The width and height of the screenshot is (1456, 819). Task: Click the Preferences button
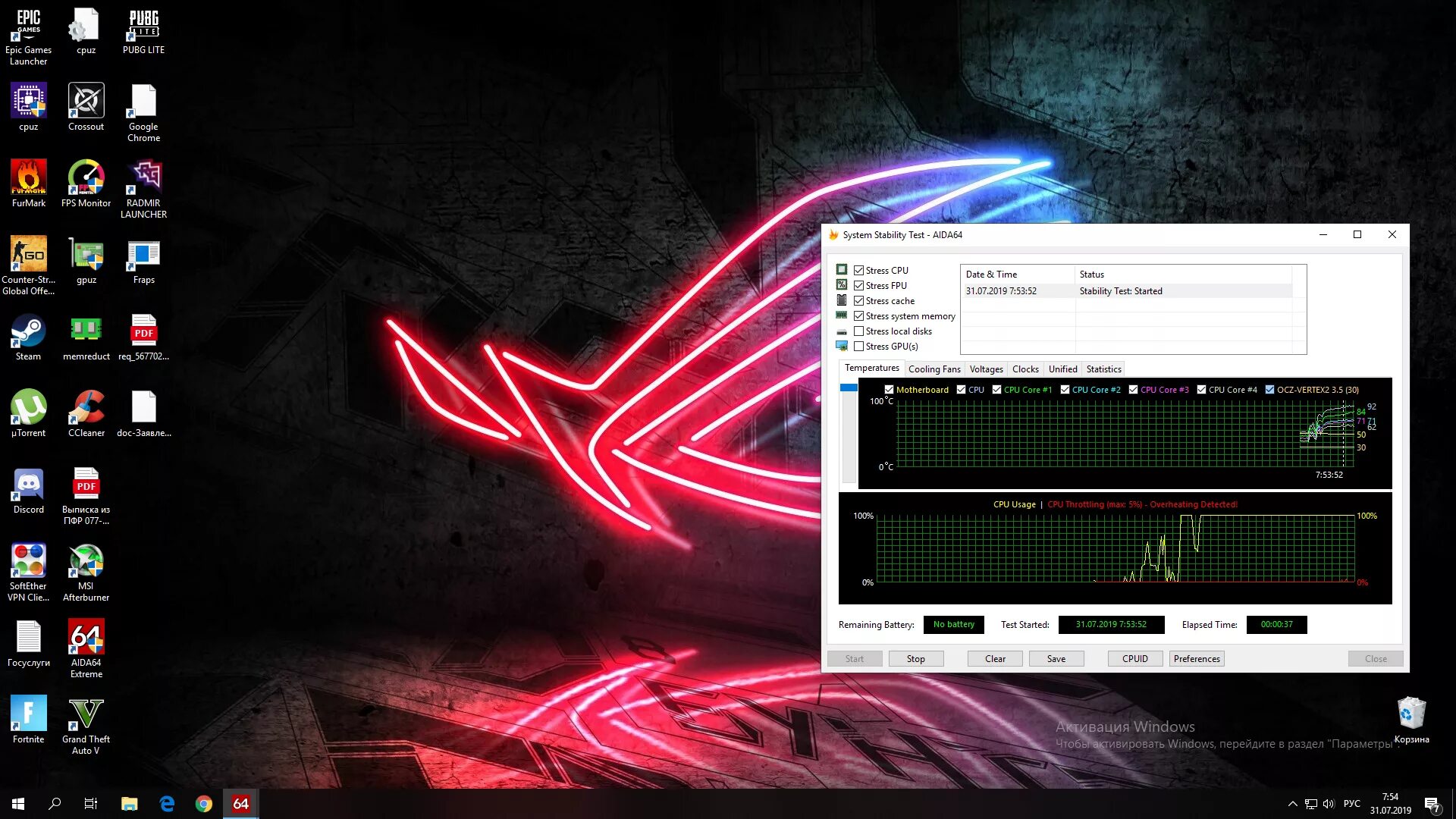click(x=1196, y=659)
